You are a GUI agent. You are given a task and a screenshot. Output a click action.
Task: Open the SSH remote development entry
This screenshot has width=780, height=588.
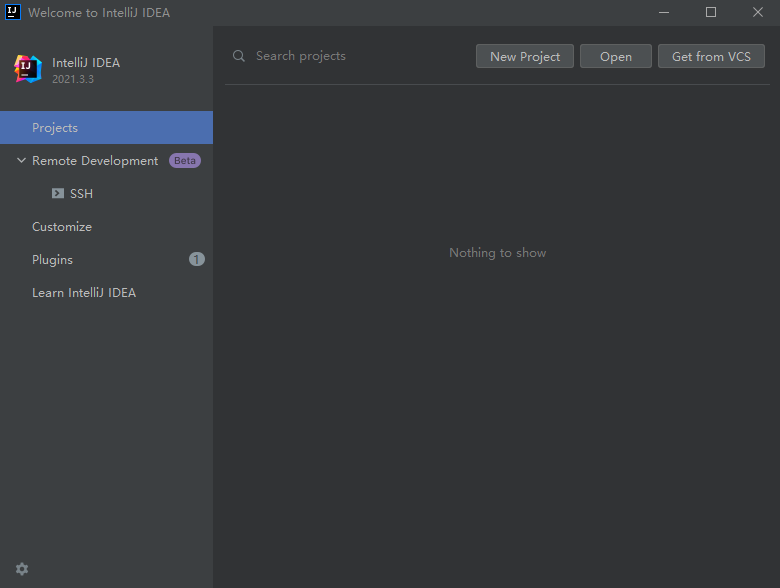pyautogui.click(x=81, y=193)
